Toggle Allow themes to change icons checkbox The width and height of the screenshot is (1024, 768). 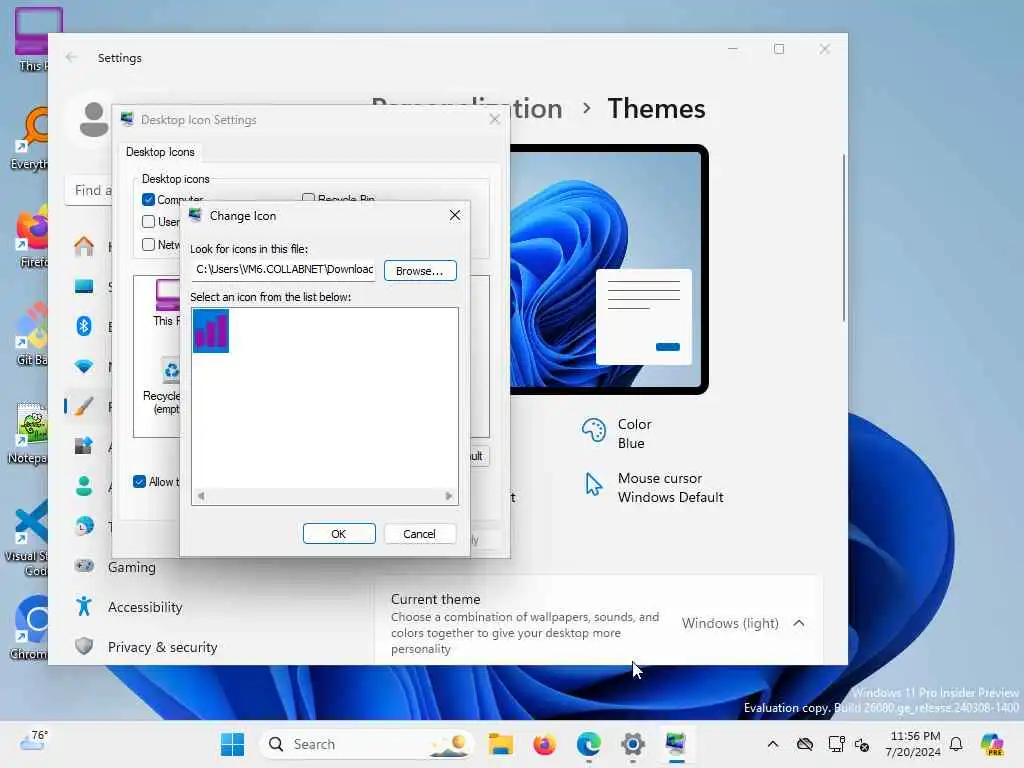tap(139, 482)
